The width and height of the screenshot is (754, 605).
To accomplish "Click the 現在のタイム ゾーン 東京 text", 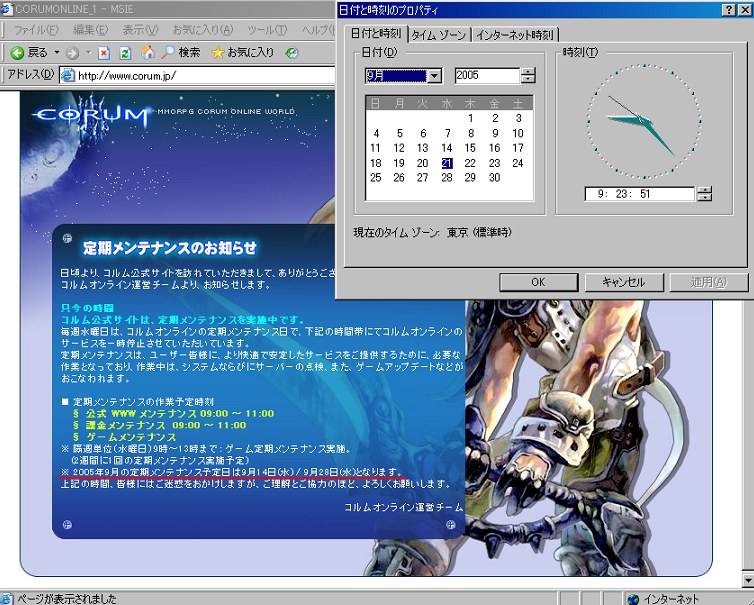I will coord(432,232).
